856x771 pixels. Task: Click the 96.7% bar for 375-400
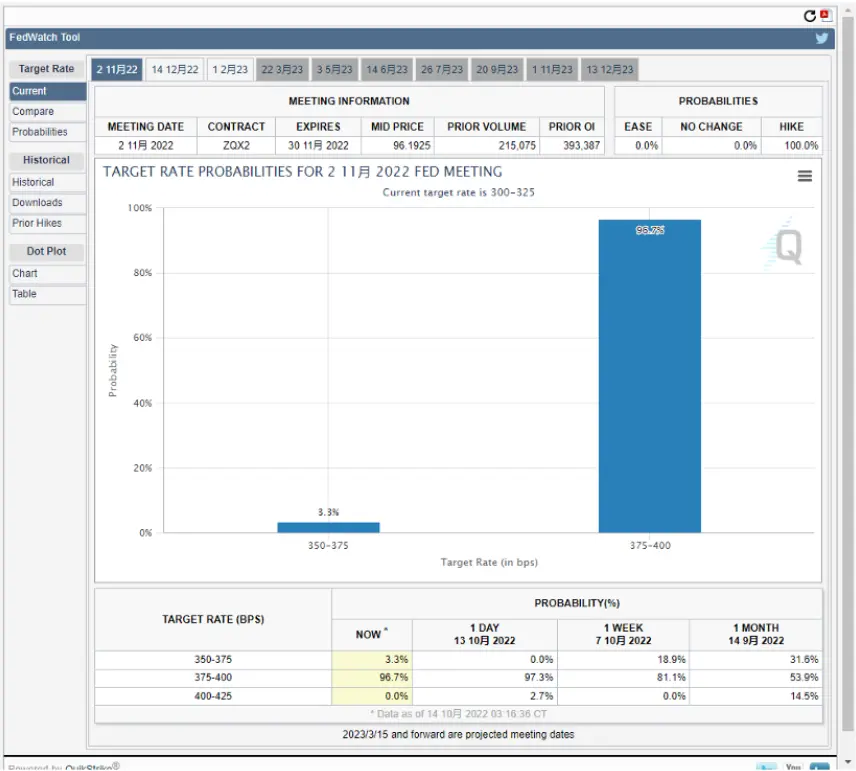pos(650,376)
